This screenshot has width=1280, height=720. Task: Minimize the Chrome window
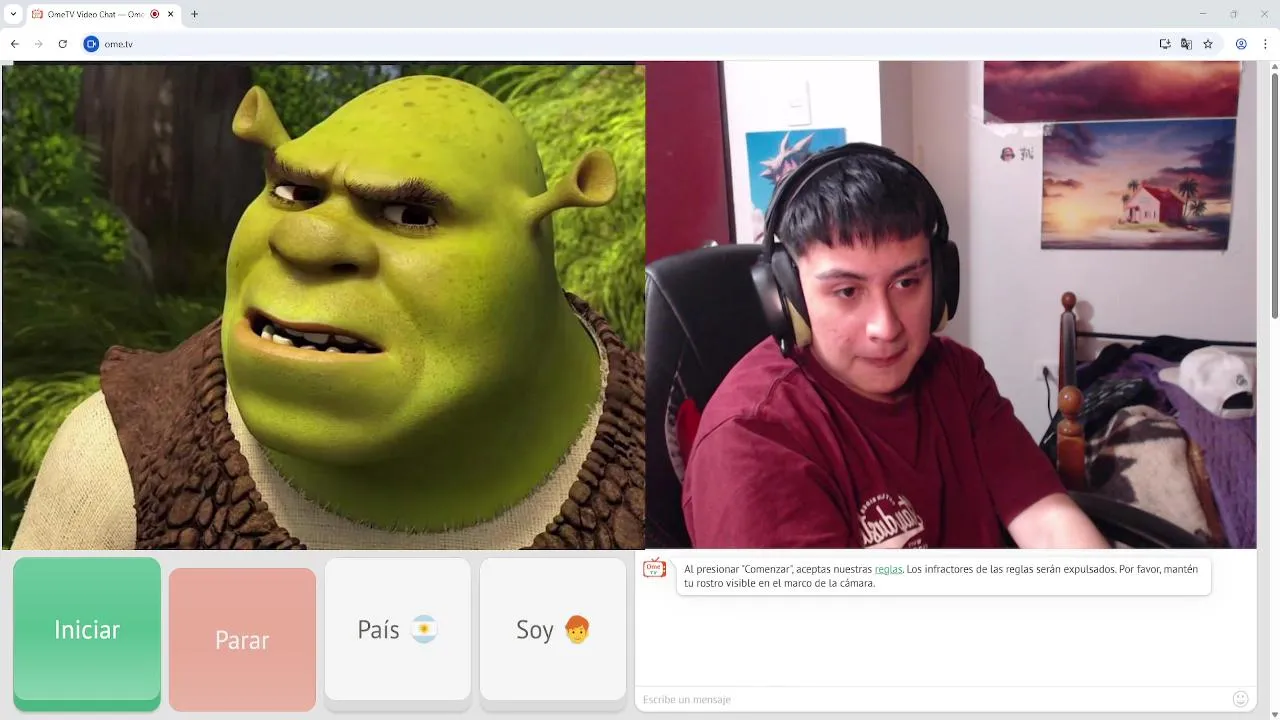pyautogui.click(x=1202, y=14)
